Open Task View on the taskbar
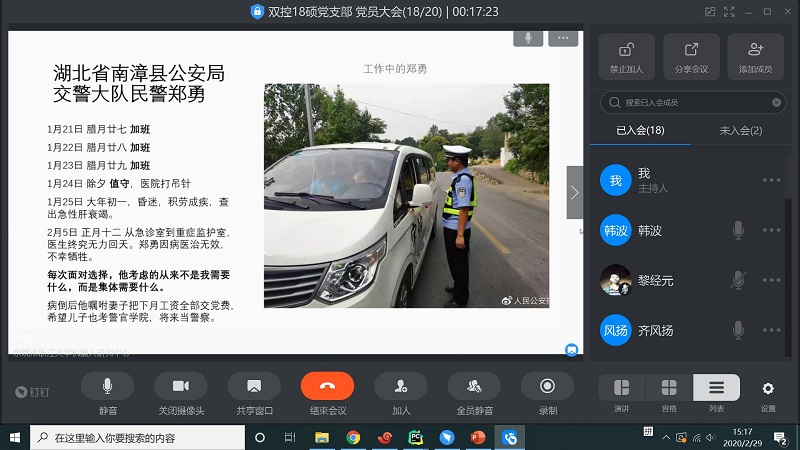The width and height of the screenshot is (800, 450). click(290, 438)
